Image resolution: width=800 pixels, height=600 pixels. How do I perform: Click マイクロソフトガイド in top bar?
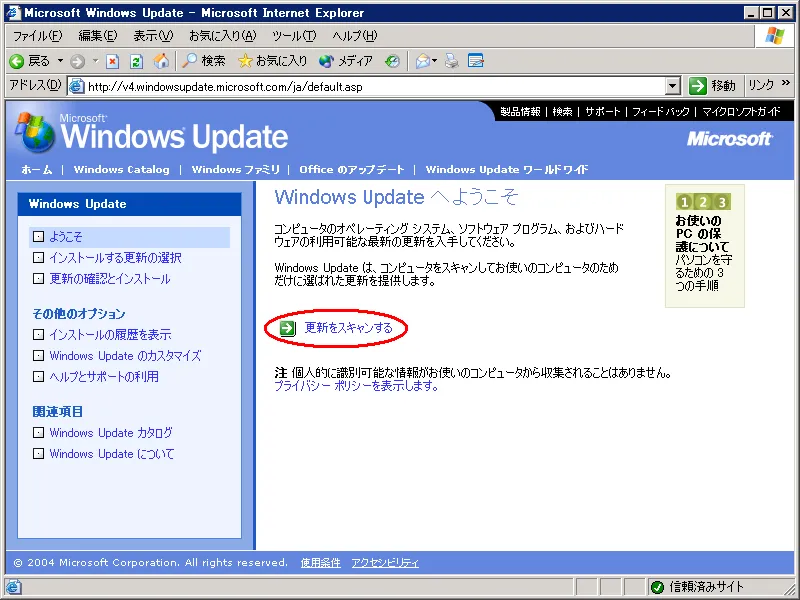click(741, 111)
